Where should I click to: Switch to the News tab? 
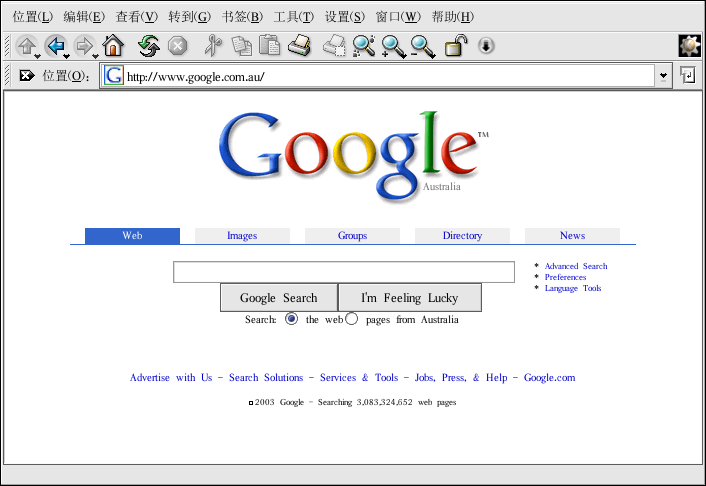(x=572, y=236)
